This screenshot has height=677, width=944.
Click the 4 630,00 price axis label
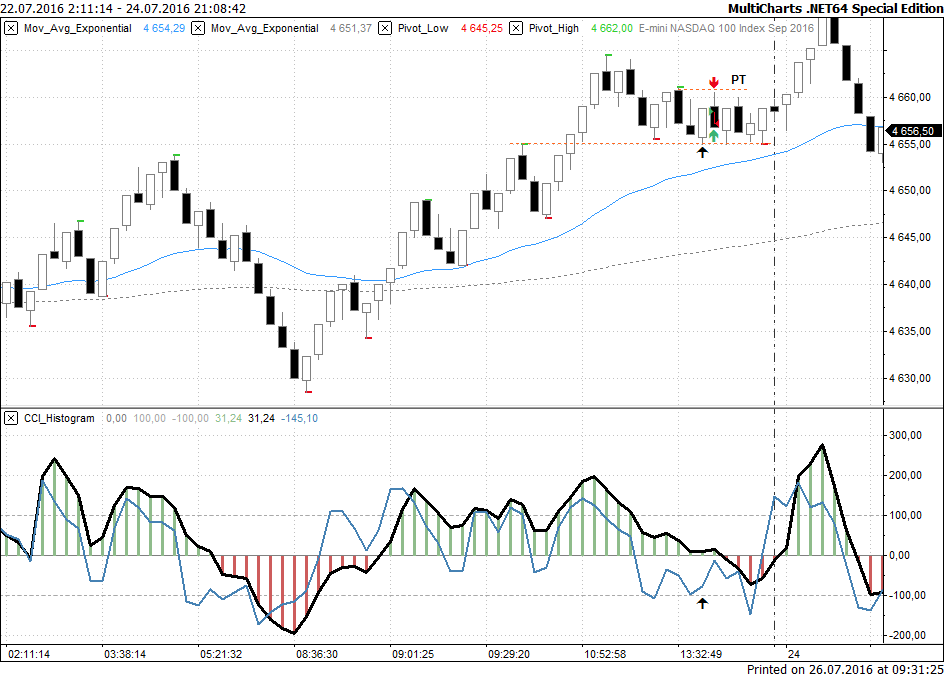(x=910, y=379)
